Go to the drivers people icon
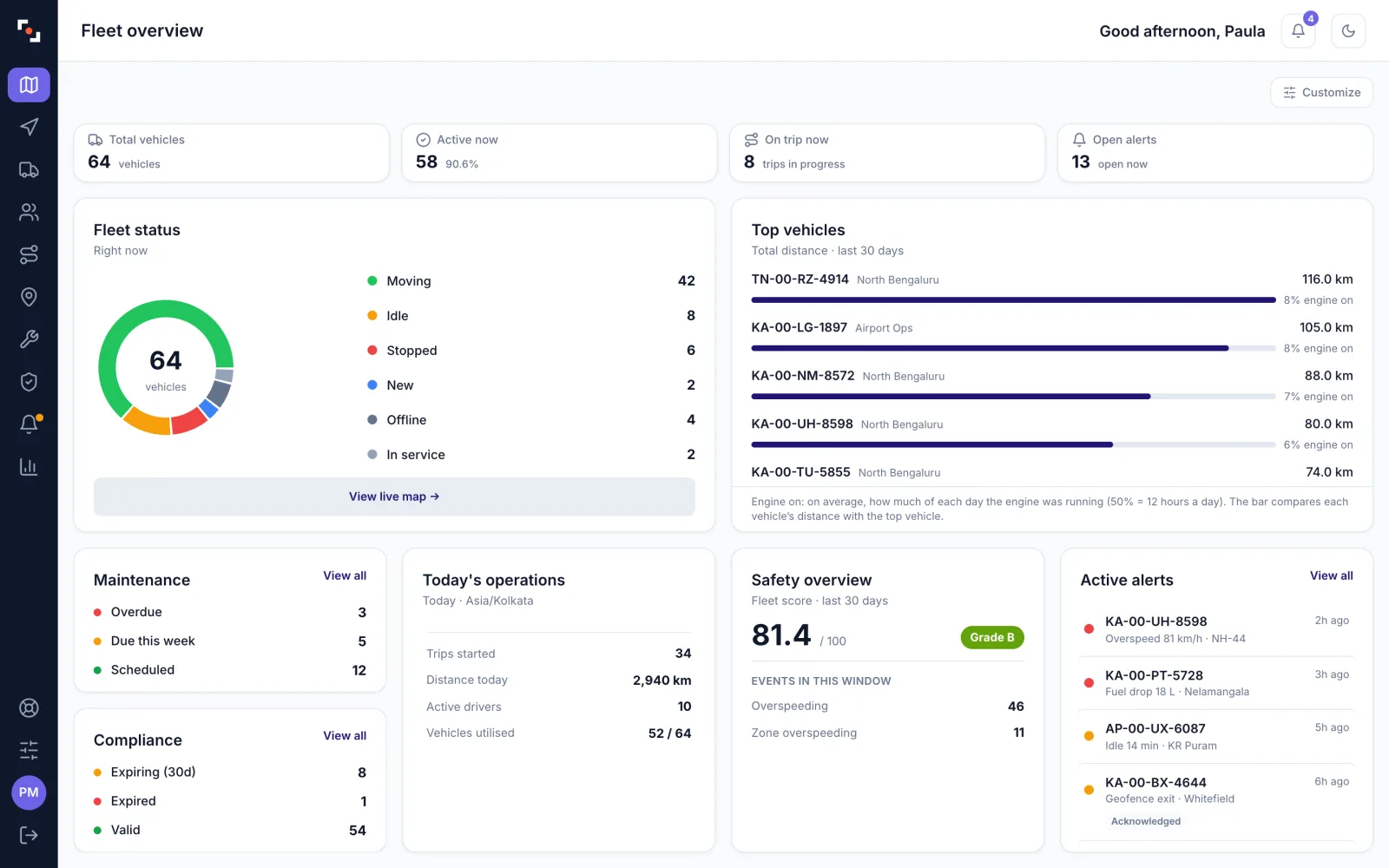 [29, 212]
